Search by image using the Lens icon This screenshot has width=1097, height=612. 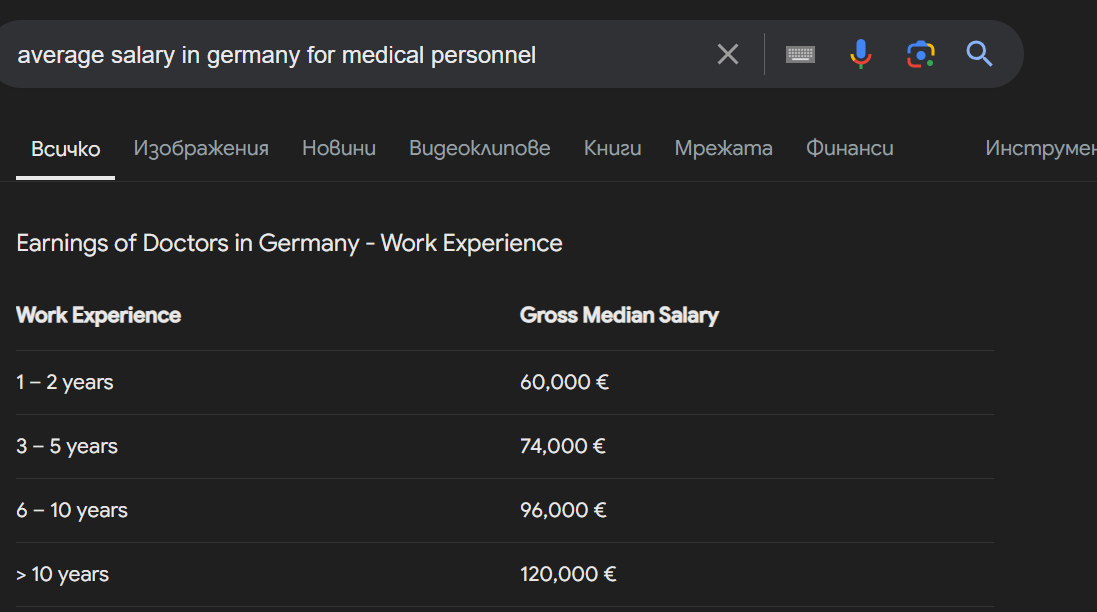920,54
